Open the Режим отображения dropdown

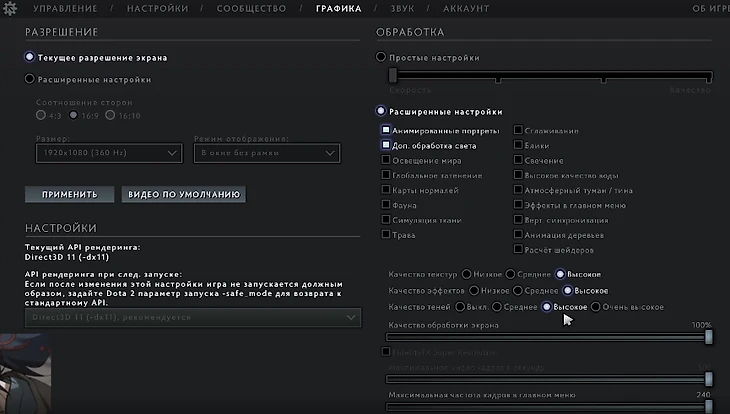click(276, 153)
